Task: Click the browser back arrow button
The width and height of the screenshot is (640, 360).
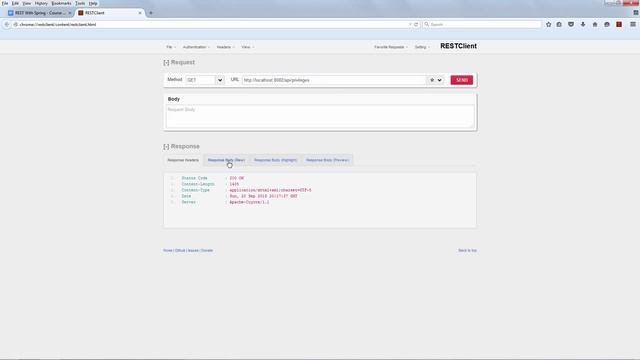Action: pyautogui.click(x=7, y=24)
